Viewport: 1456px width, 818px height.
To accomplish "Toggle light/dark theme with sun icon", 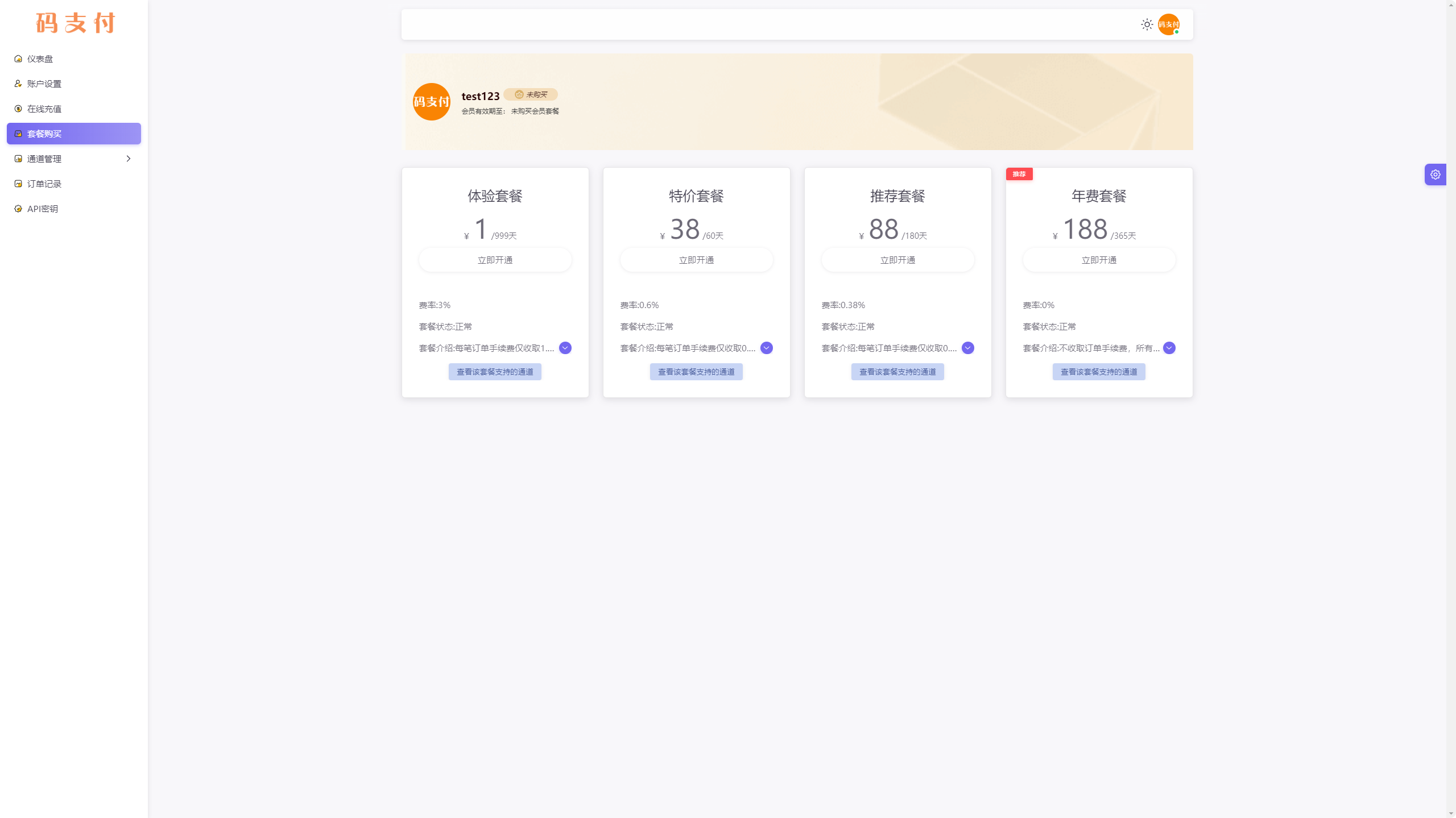I will tap(1147, 24).
